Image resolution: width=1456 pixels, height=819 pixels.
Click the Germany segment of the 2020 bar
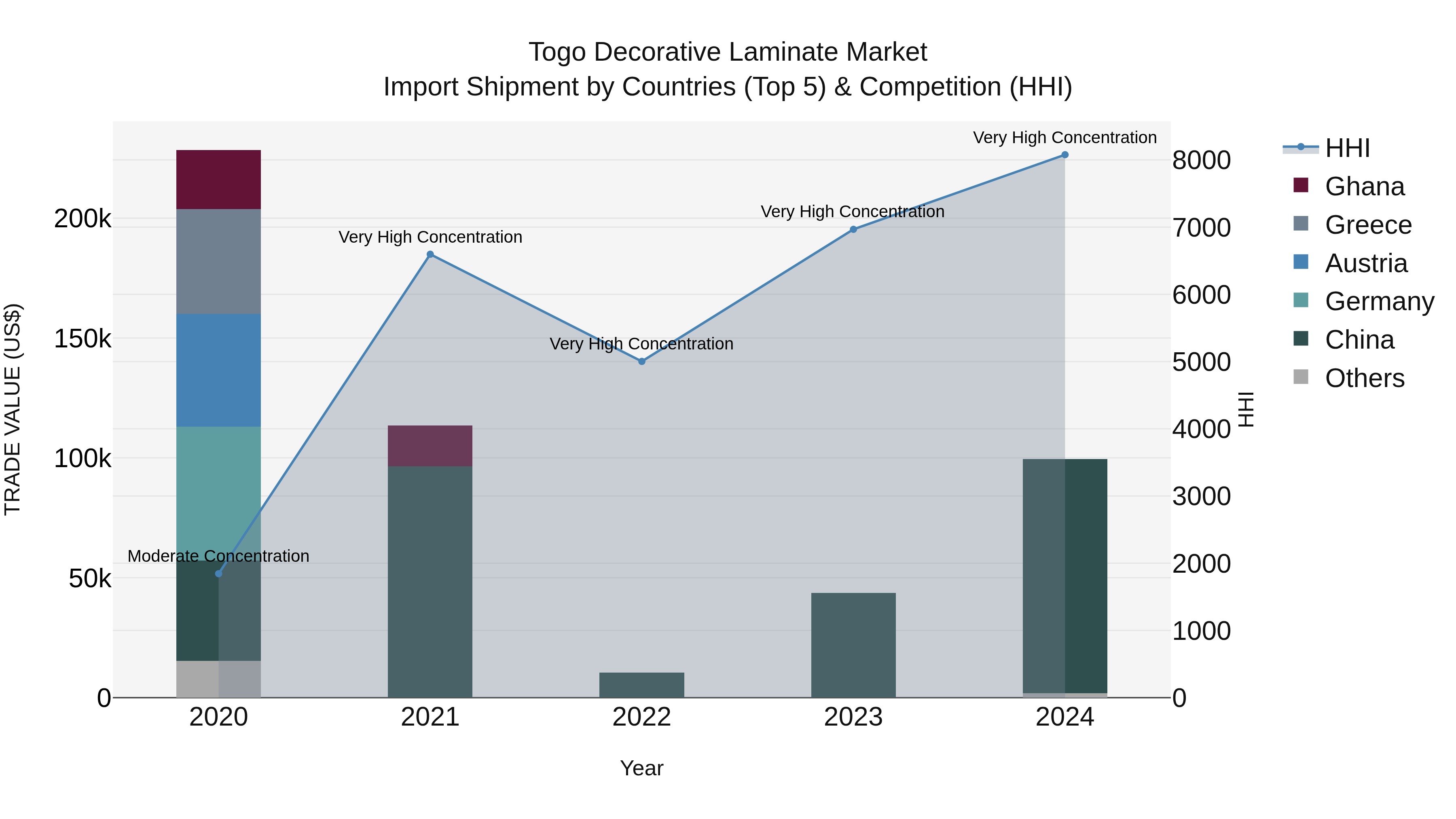point(219,493)
